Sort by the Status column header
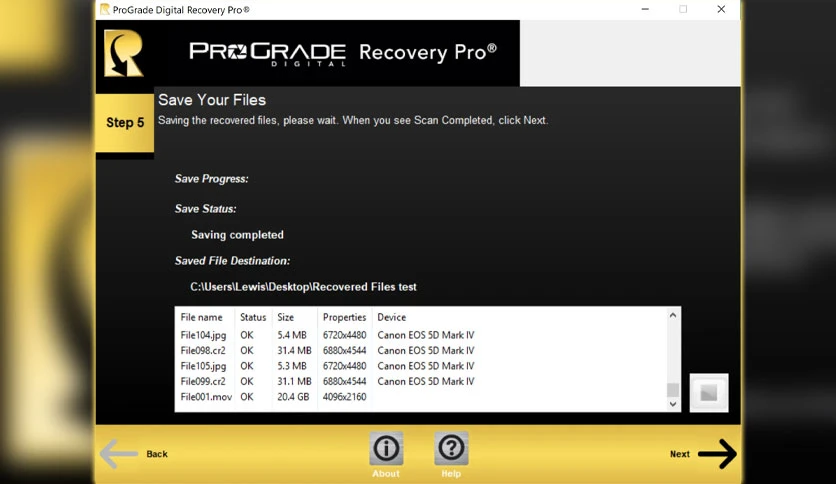Screen dimensions: 836x484 point(253,317)
